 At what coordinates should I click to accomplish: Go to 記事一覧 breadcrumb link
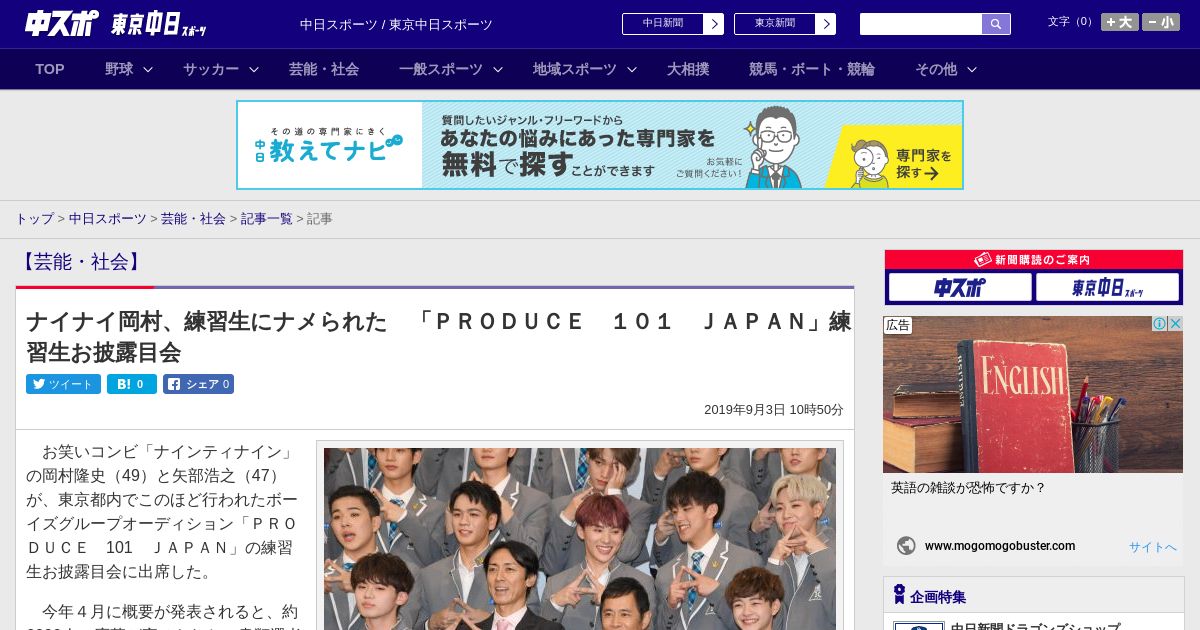(x=266, y=218)
